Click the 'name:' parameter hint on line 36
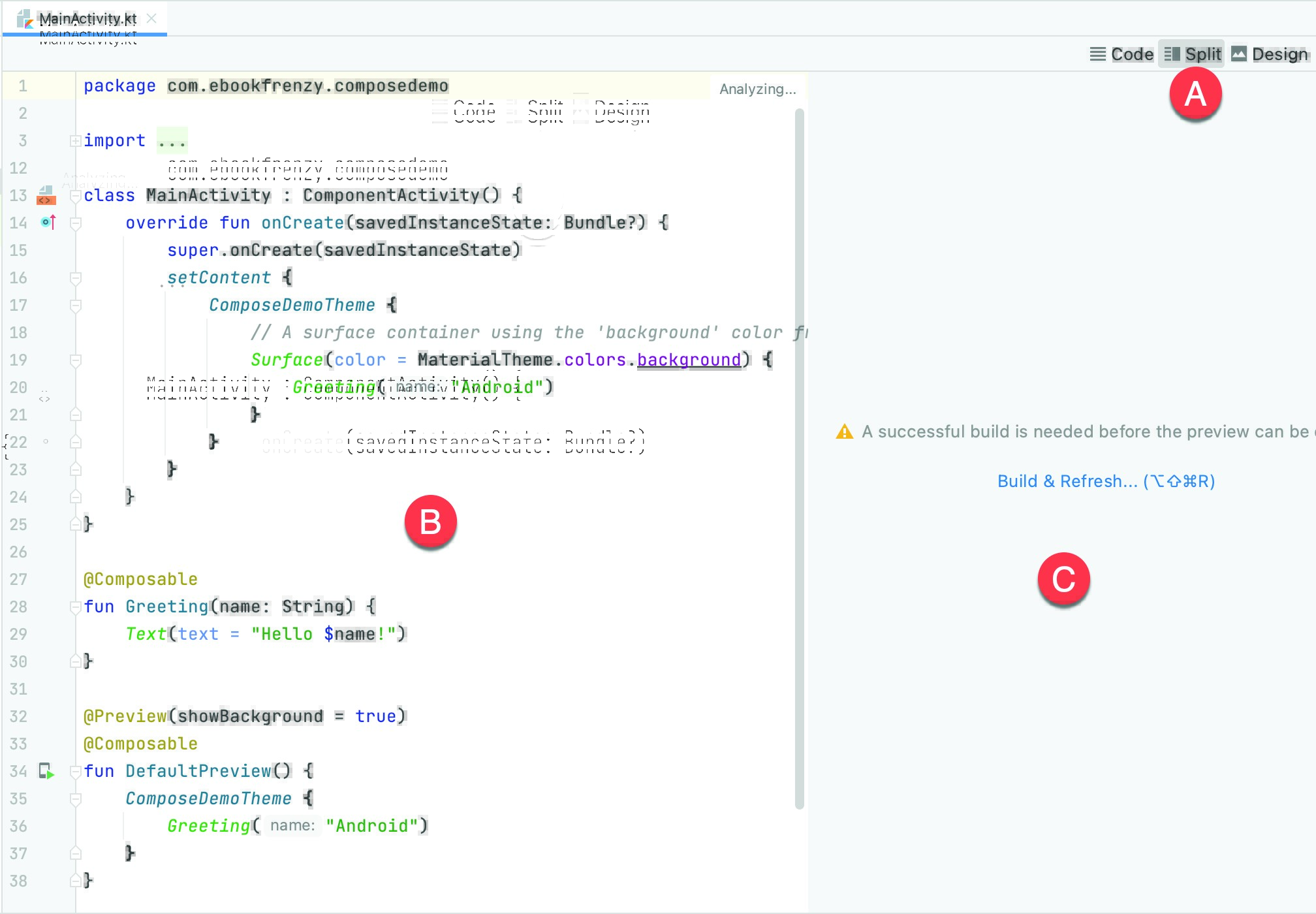Screen dimensions: 1316x914 [292, 825]
